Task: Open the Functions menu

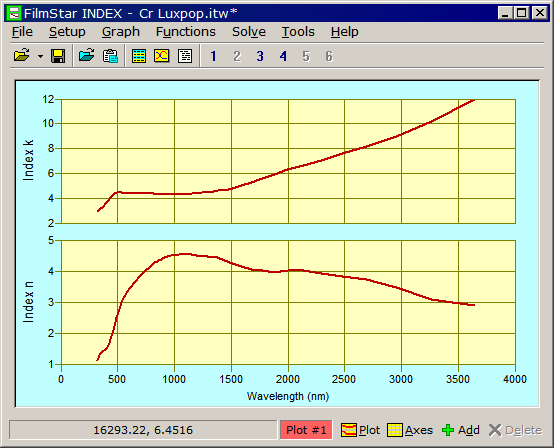Action: pos(186,32)
